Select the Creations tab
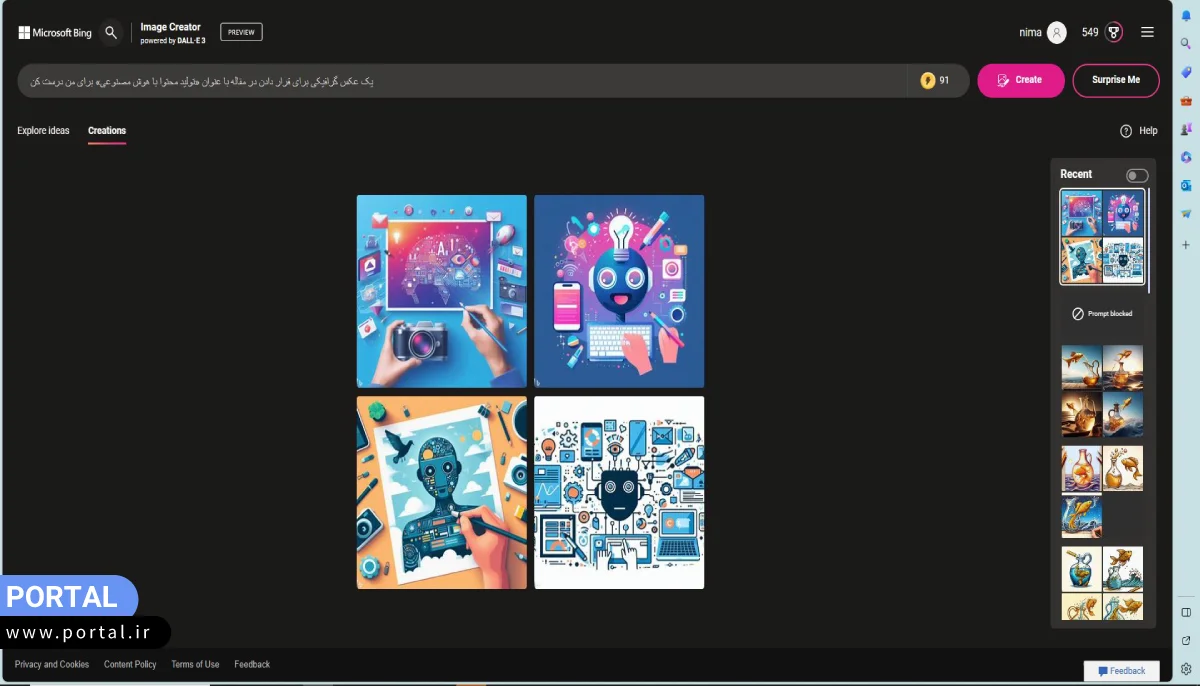 click(107, 131)
